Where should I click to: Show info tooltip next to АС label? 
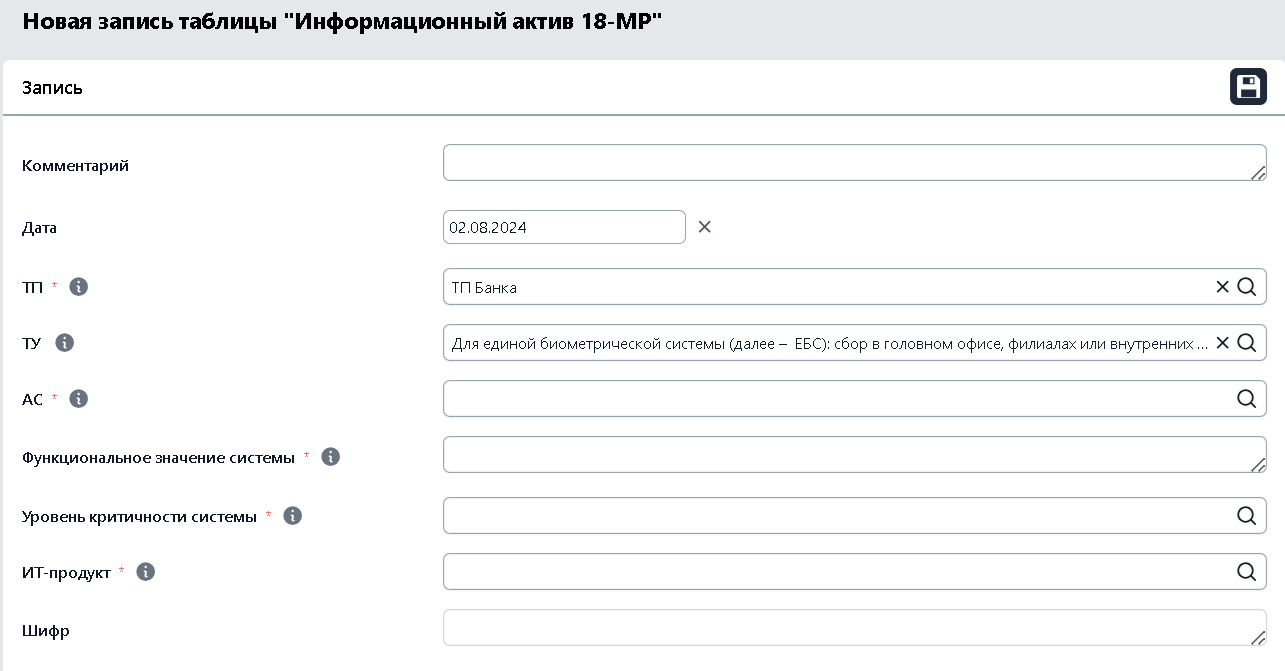pyautogui.click(x=79, y=399)
